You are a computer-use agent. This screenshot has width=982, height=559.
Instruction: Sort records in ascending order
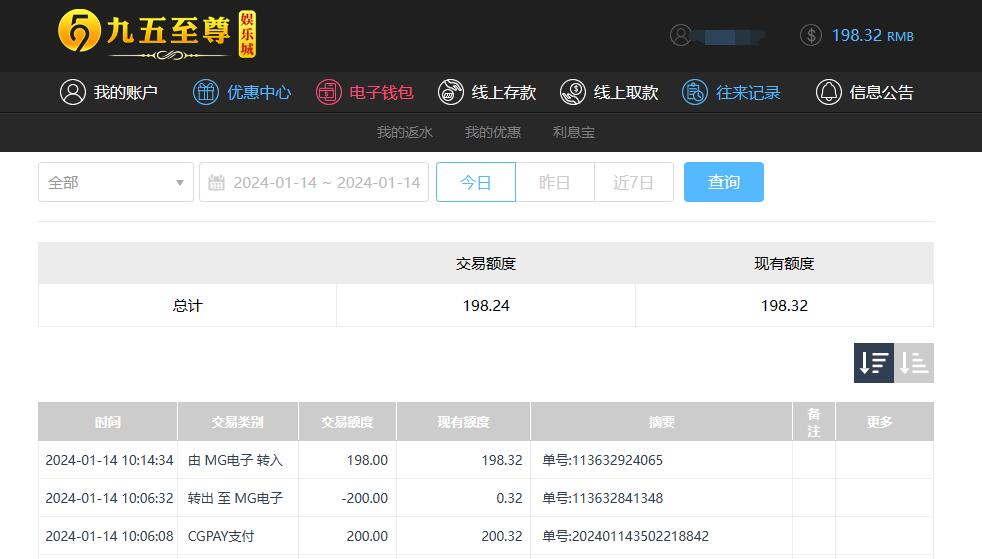coord(914,363)
